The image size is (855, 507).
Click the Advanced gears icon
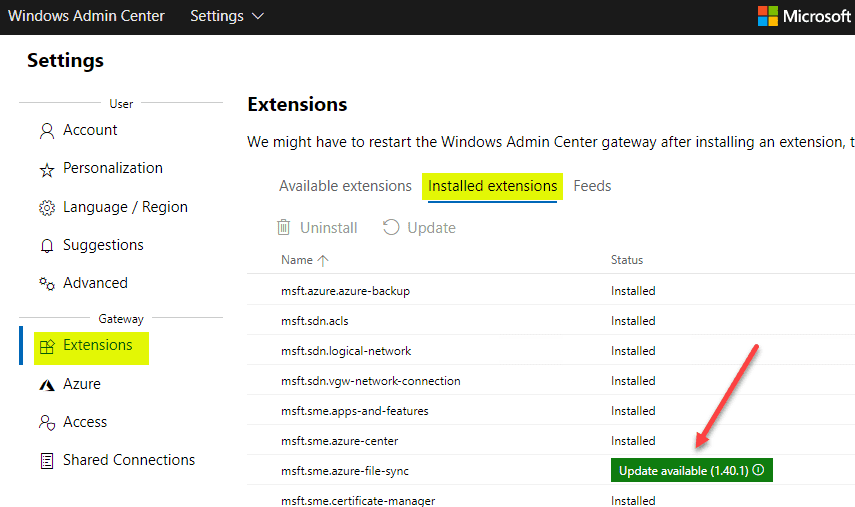pyautogui.click(x=46, y=284)
